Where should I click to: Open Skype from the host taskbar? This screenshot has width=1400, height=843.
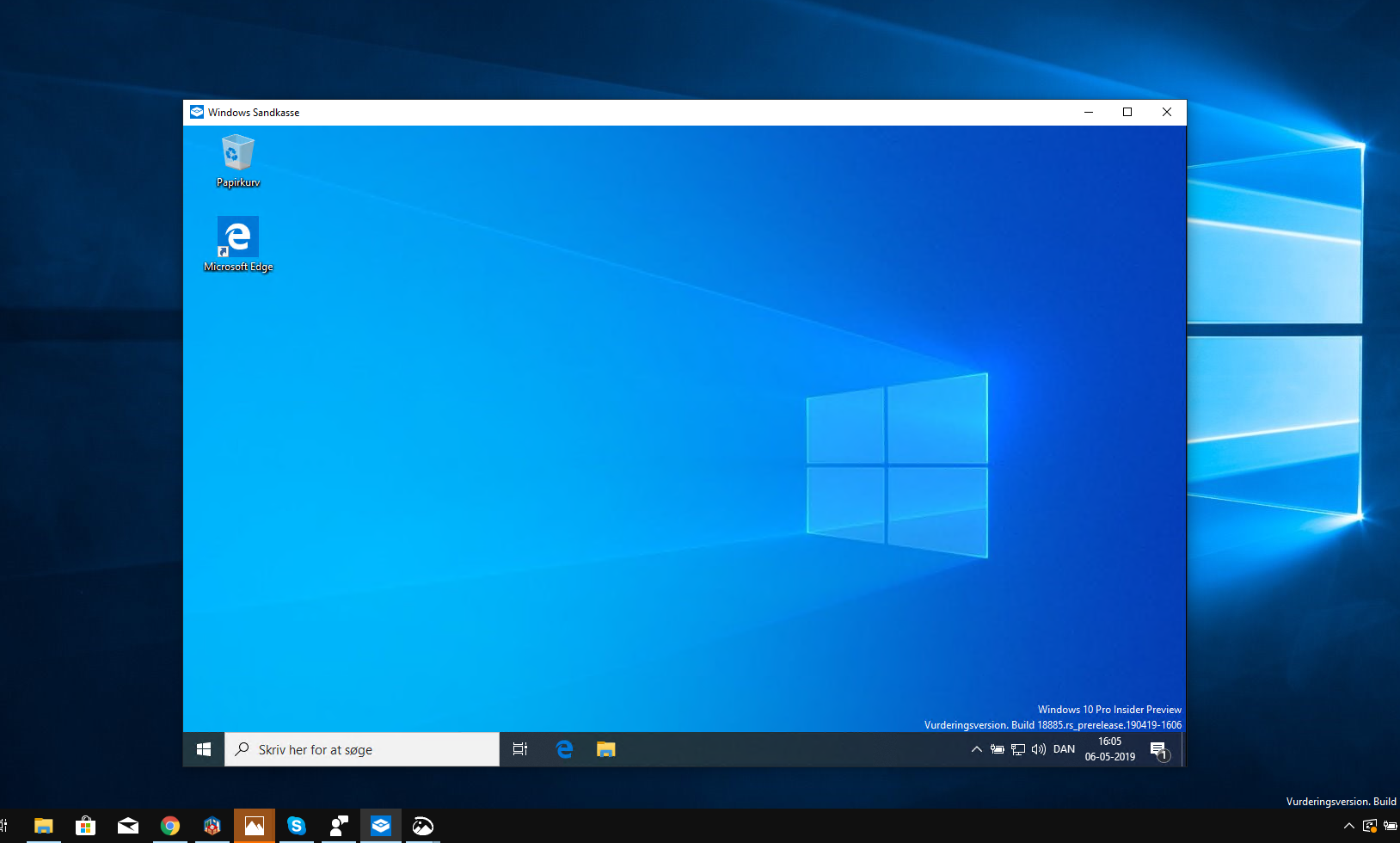[x=297, y=826]
